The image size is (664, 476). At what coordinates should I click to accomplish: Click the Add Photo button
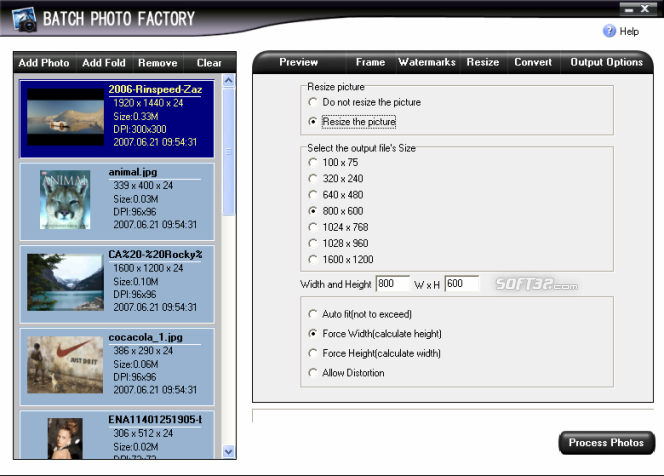(x=44, y=63)
